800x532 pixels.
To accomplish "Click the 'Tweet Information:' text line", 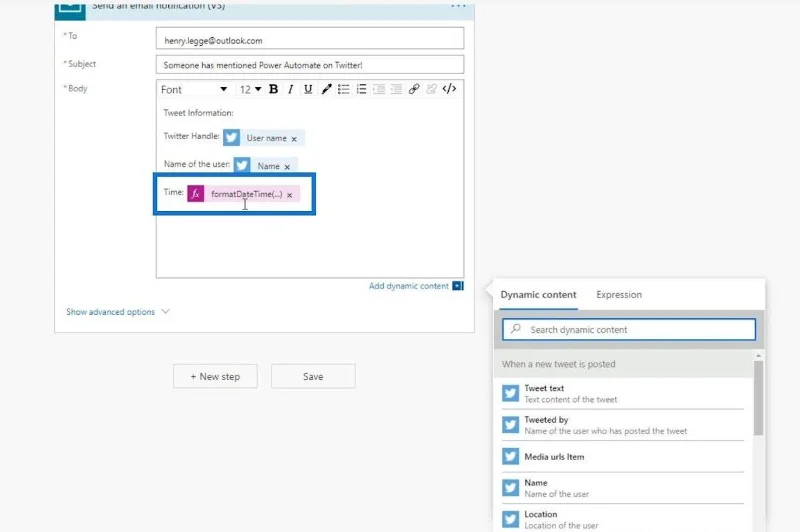I will pos(198,113).
